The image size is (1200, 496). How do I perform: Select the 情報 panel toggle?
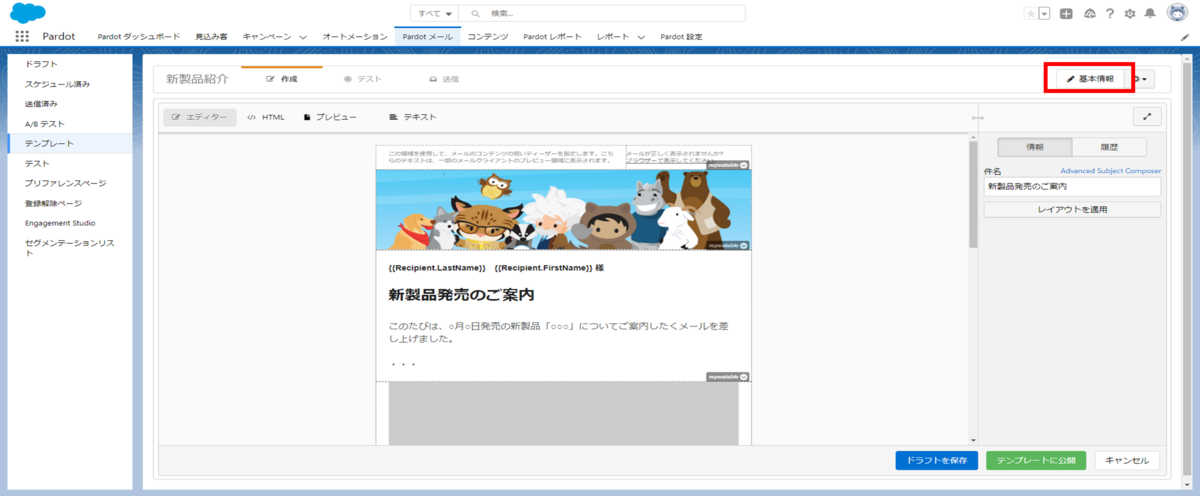point(1035,147)
